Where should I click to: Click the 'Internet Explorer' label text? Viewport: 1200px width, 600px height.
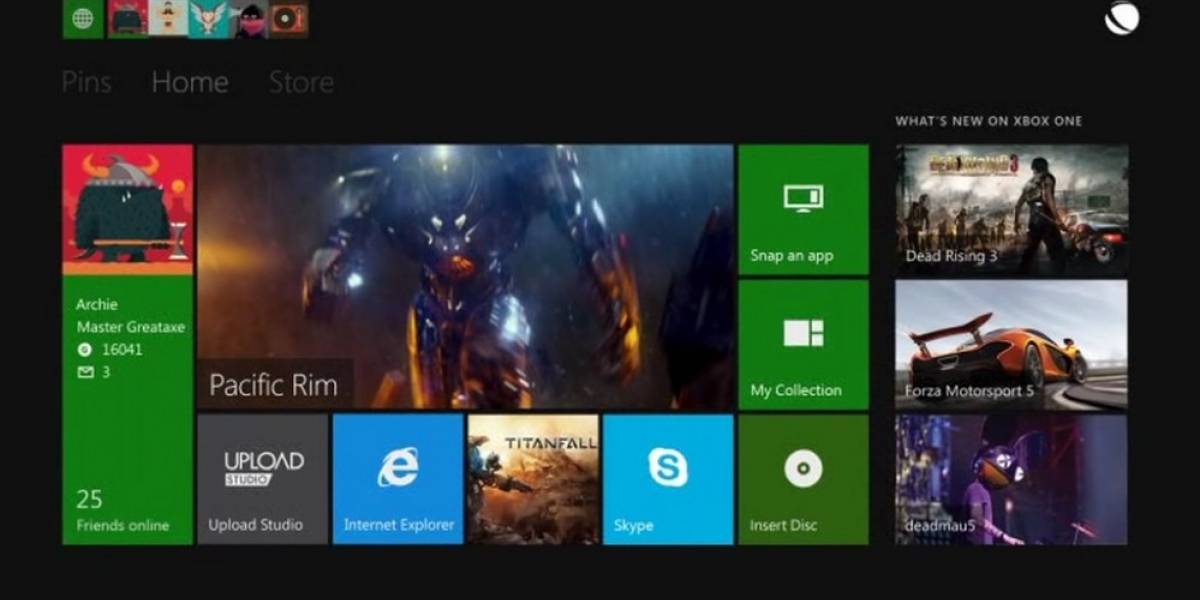click(x=399, y=525)
